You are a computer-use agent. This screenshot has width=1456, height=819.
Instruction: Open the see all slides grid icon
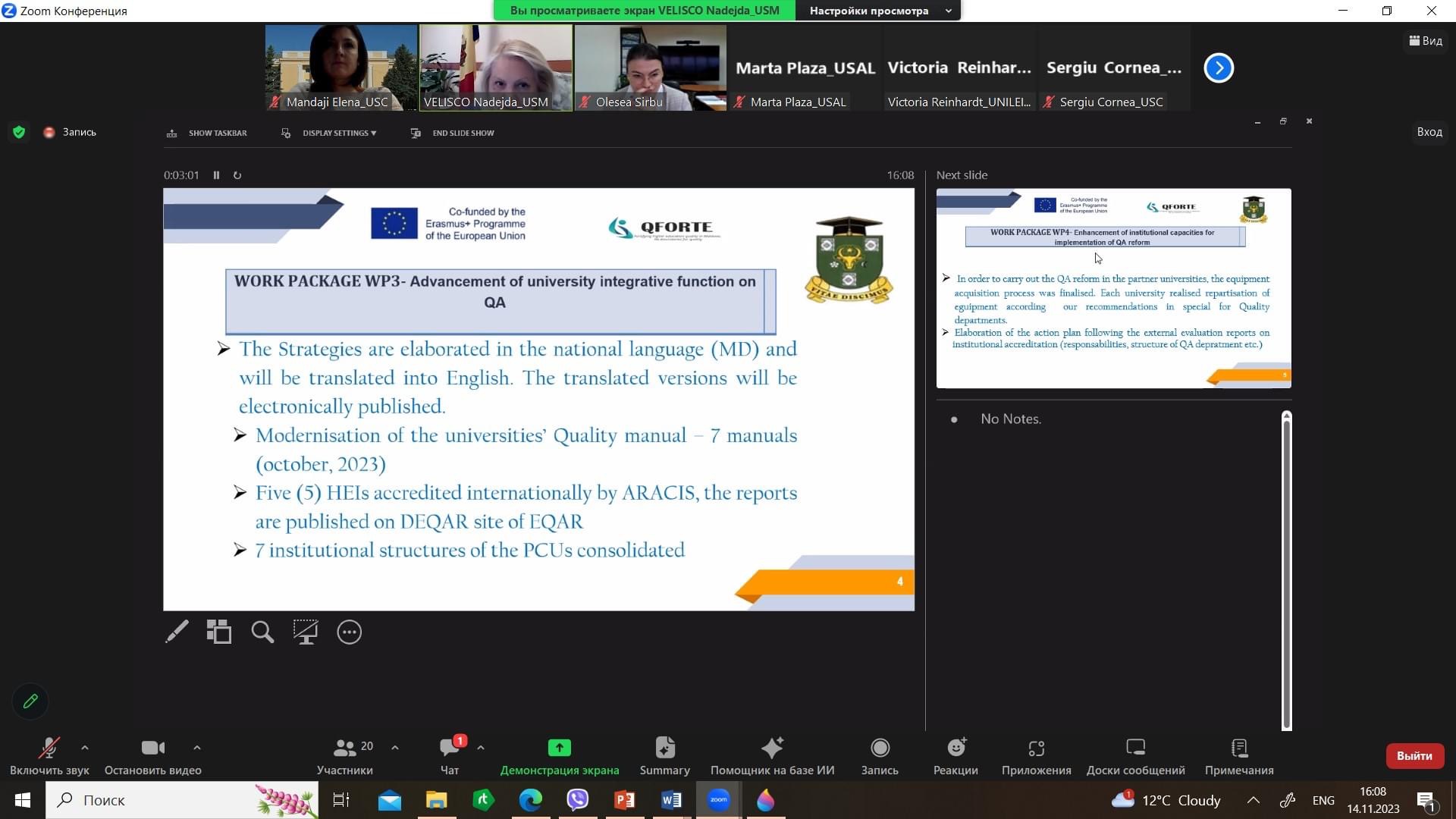(x=219, y=632)
